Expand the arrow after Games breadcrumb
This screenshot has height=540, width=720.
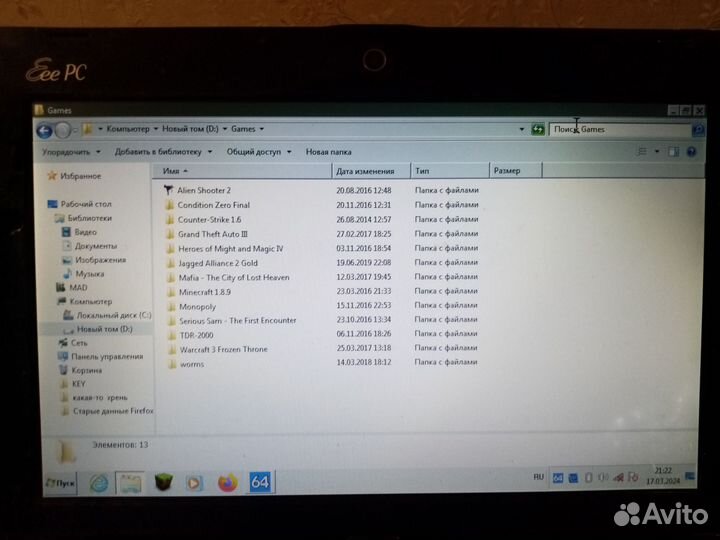click(x=262, y=129)
